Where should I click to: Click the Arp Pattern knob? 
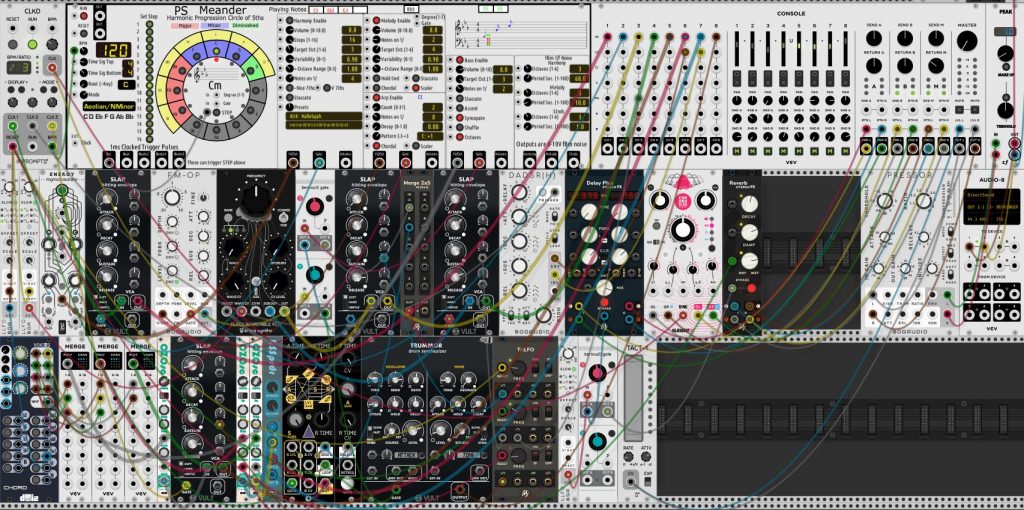[x=376, y=136]
